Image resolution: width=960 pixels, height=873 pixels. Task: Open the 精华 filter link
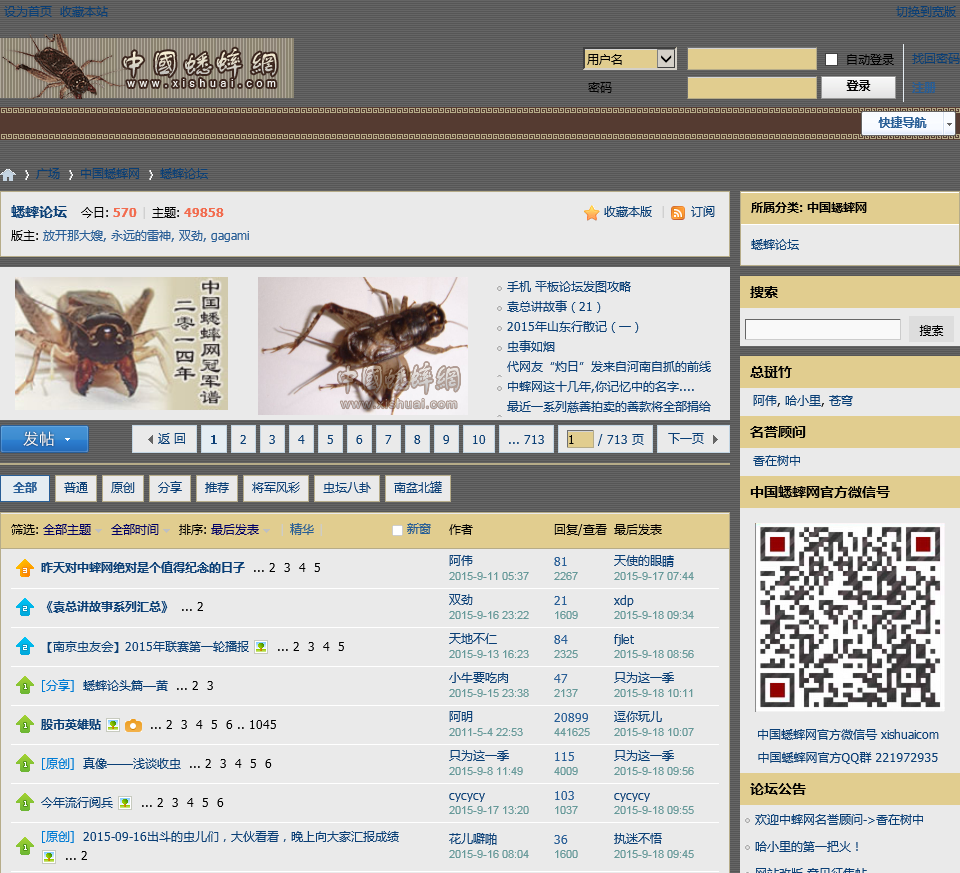pyautogui.click(x=302, y=530)
